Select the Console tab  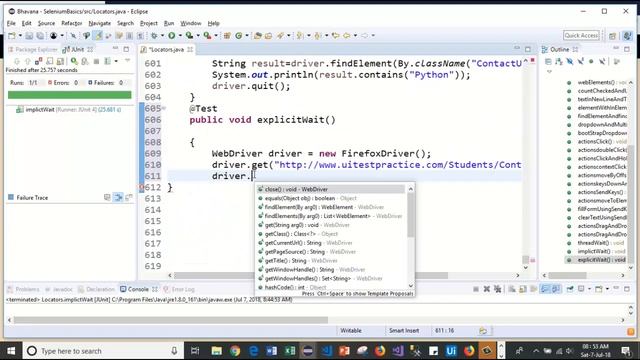138,289
